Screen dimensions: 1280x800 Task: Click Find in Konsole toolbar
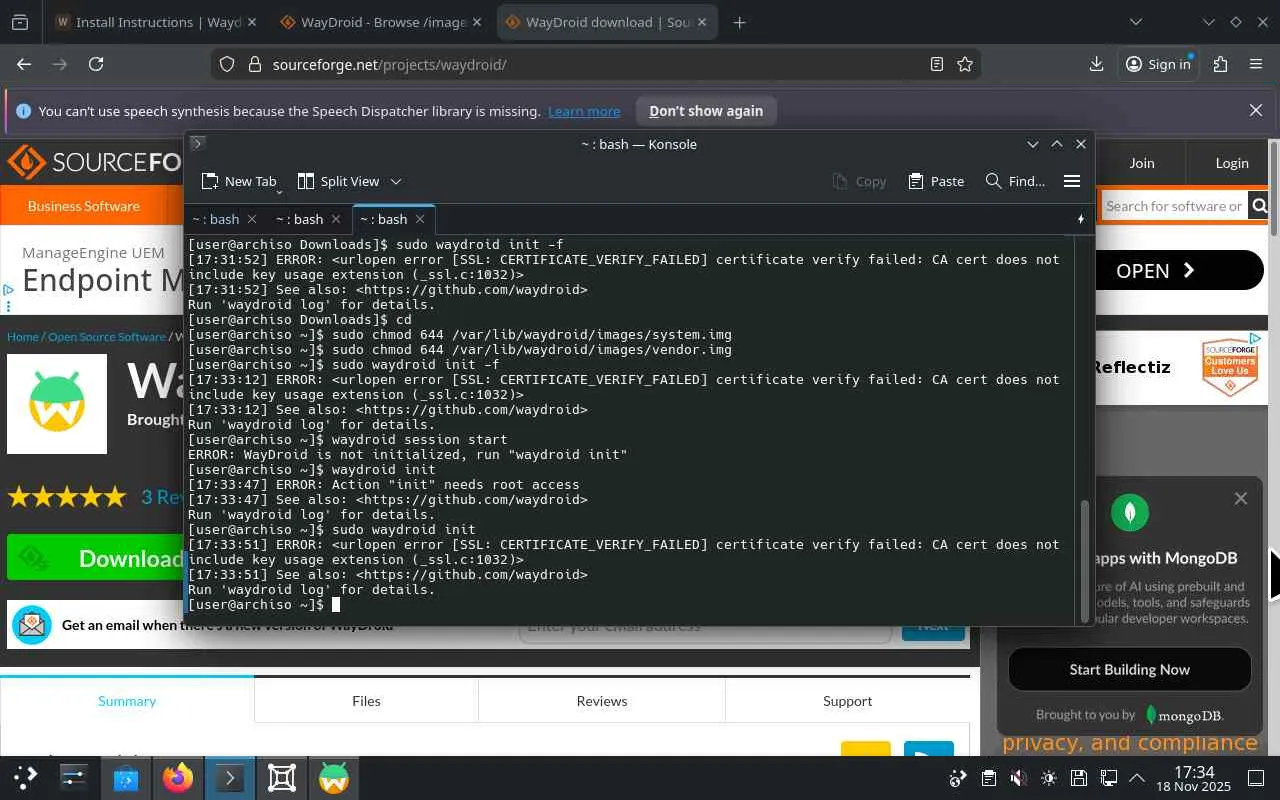(x=1015, y=181)
